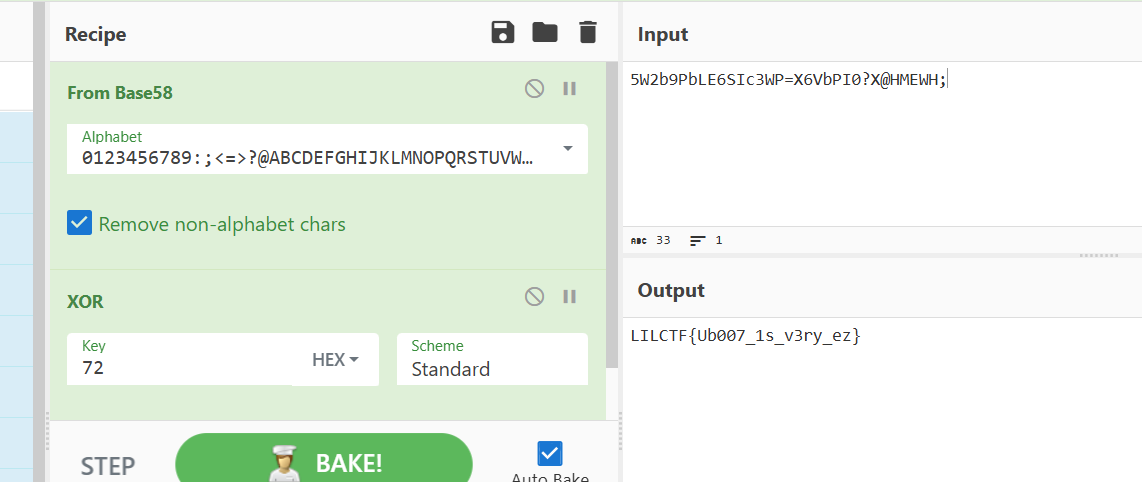The image size is (1142, 482).
Task: Click the Clear recipe trash icon
Action: coord(588,33)
